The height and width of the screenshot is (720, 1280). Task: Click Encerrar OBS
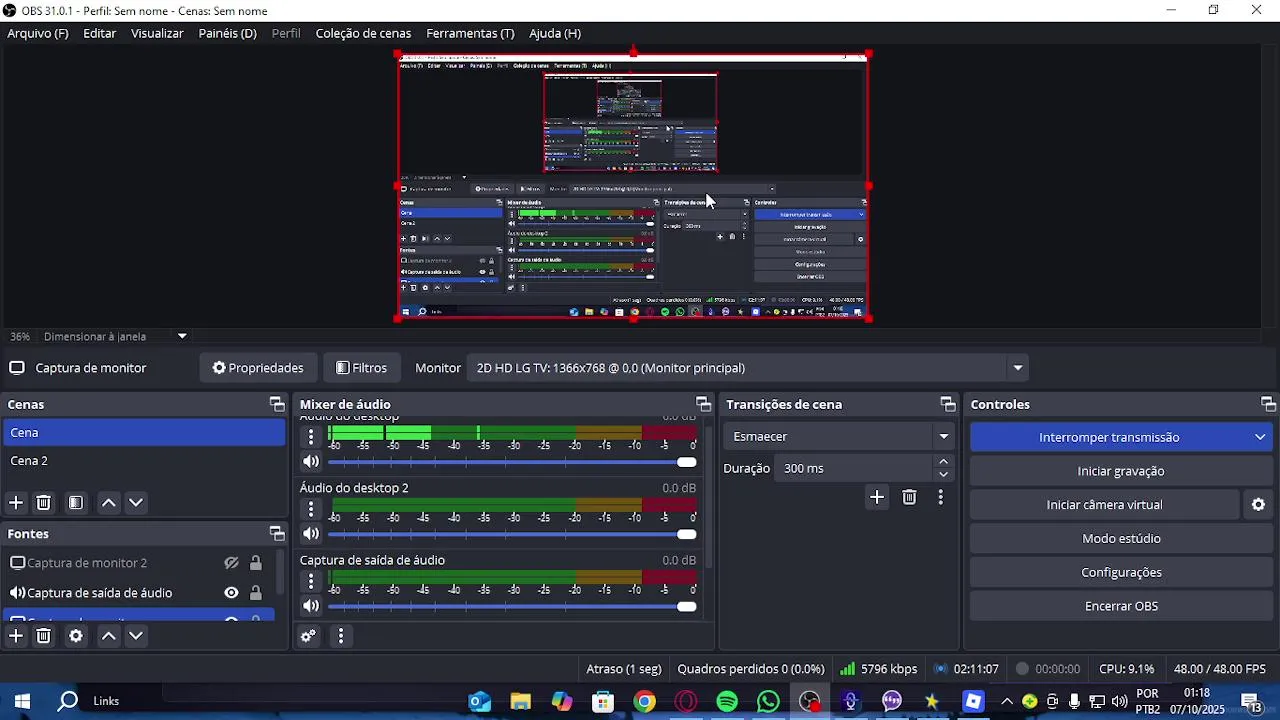(1121, 606)
